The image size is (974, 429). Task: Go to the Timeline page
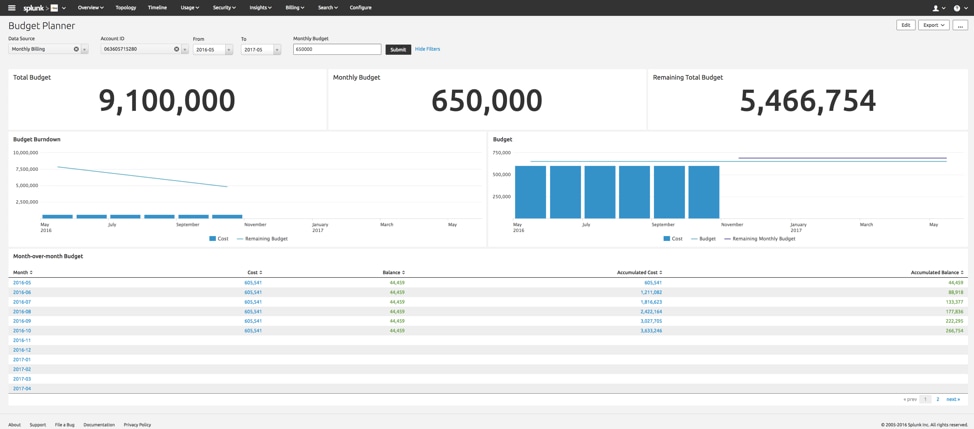click(157, 7)
